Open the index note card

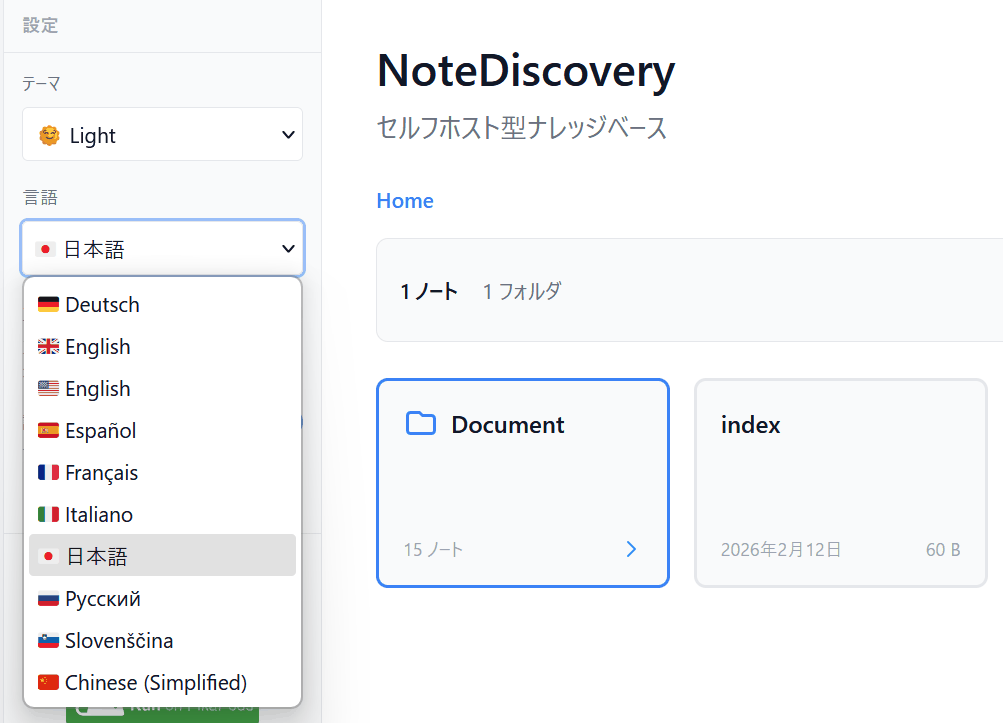coord(840,482)
